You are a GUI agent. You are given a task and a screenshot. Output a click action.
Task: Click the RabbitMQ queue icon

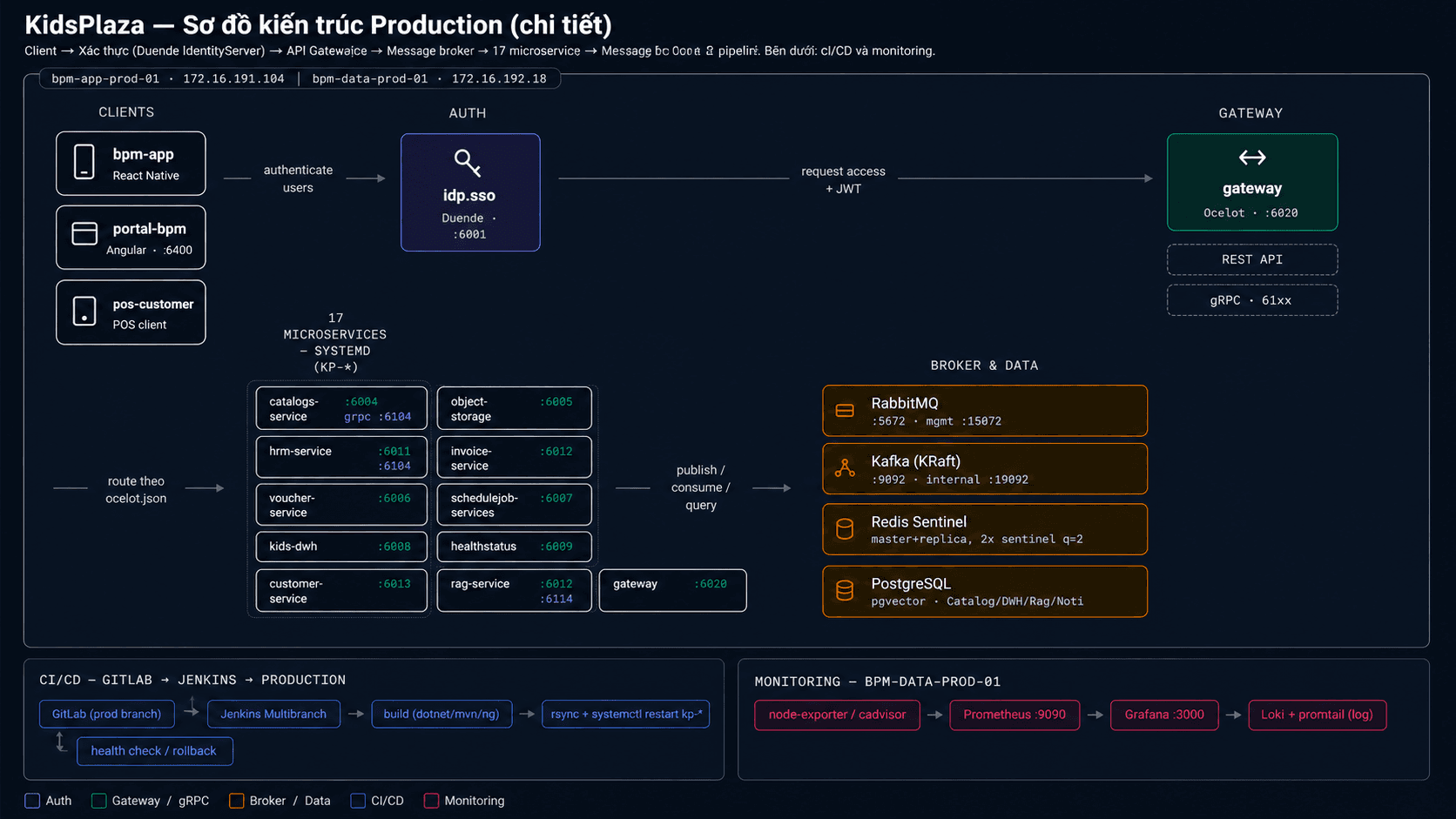pos(845,411)
